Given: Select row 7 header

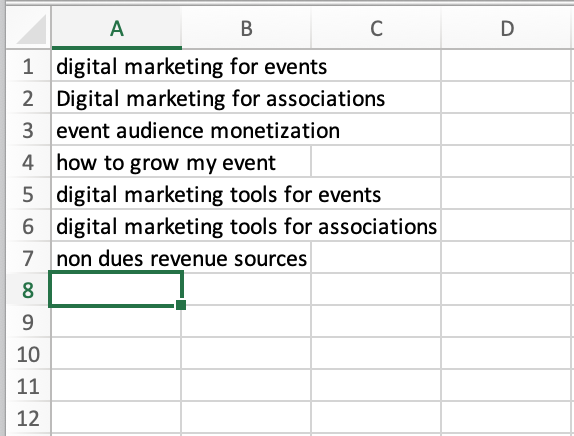Looking at the screenshot, I should (x=28, y=258).
